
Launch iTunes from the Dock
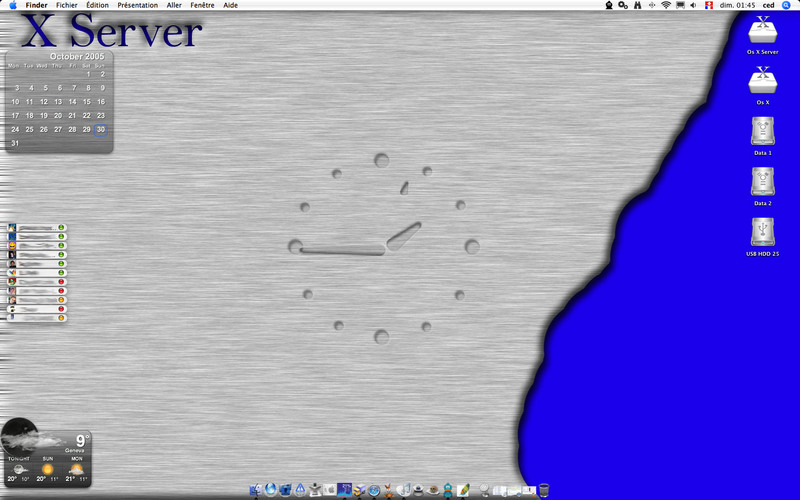tap(404, 490)
